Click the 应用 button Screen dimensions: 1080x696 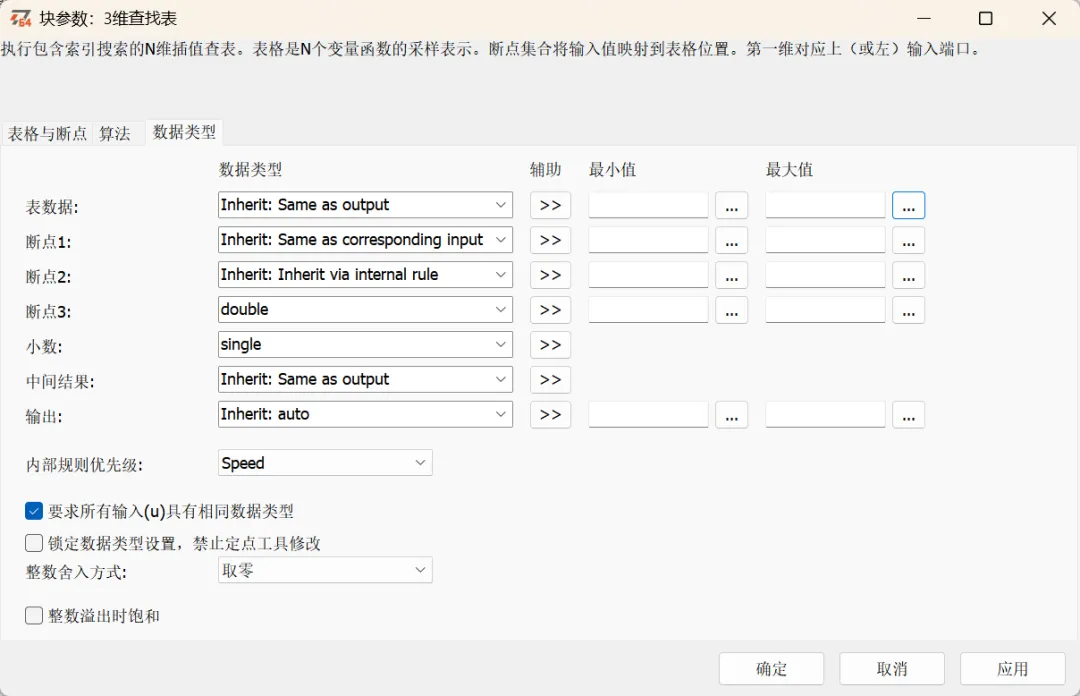coord(1012,668)
